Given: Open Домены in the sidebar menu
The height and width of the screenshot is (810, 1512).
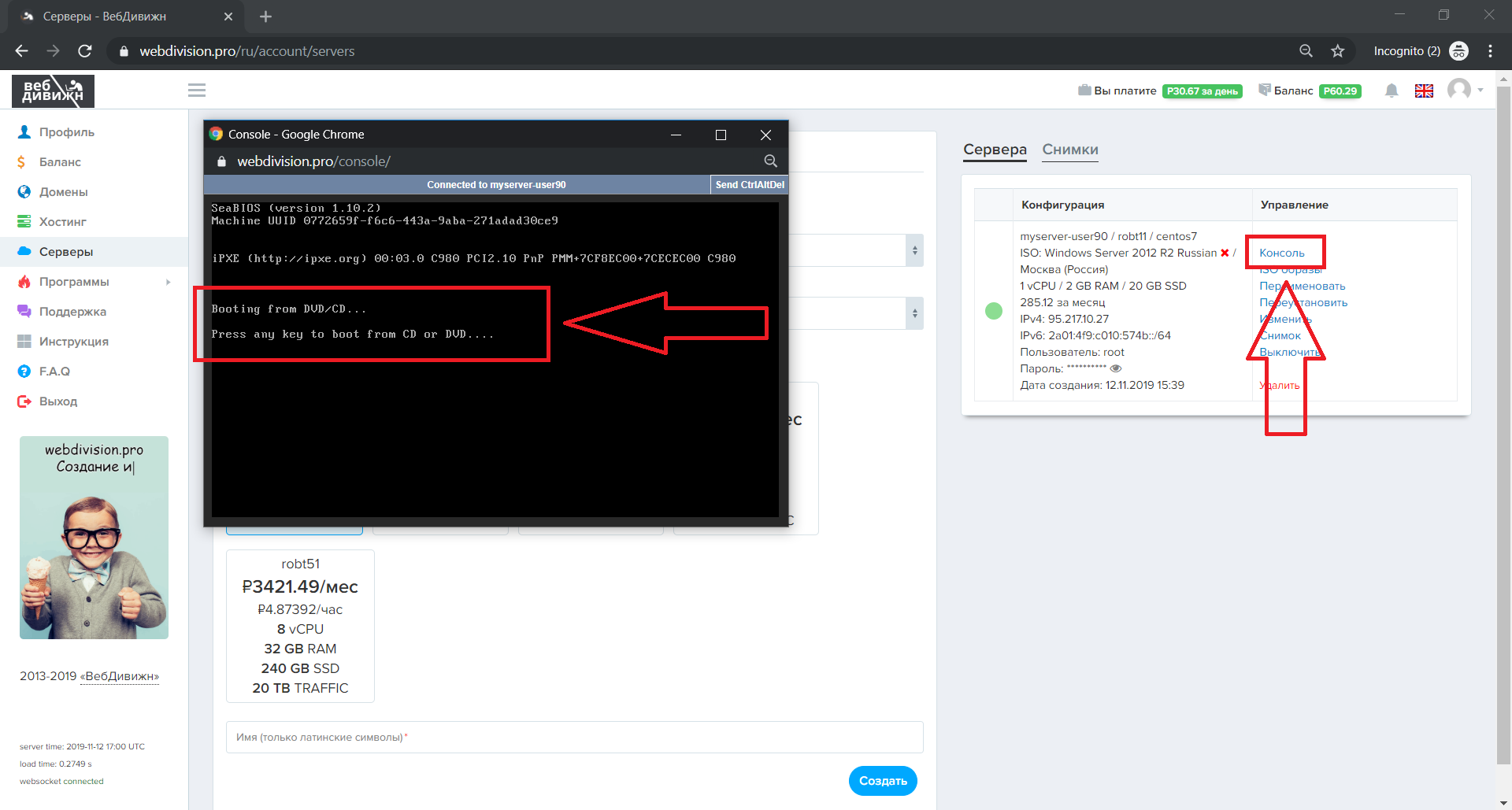Looking at the screenshot, I should point(63,192).
